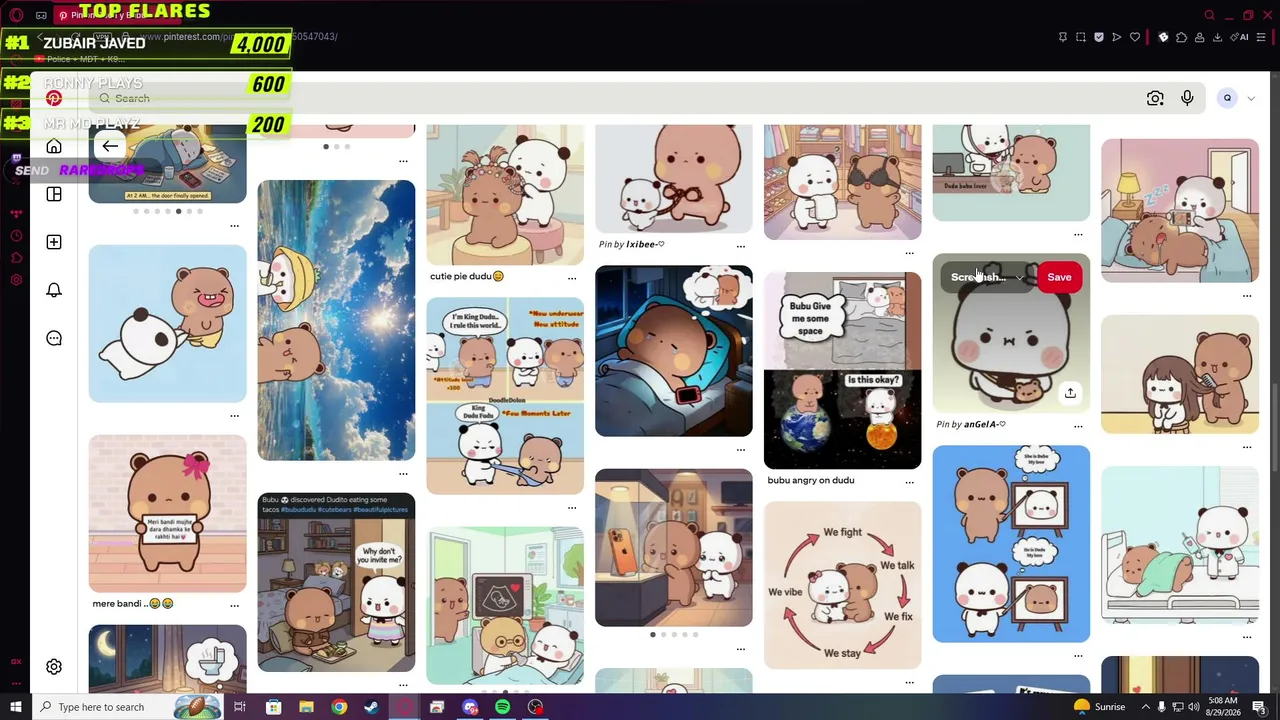Open the 'cutie pie dudu' caption

pyautogui.click(x=467, y=276)
